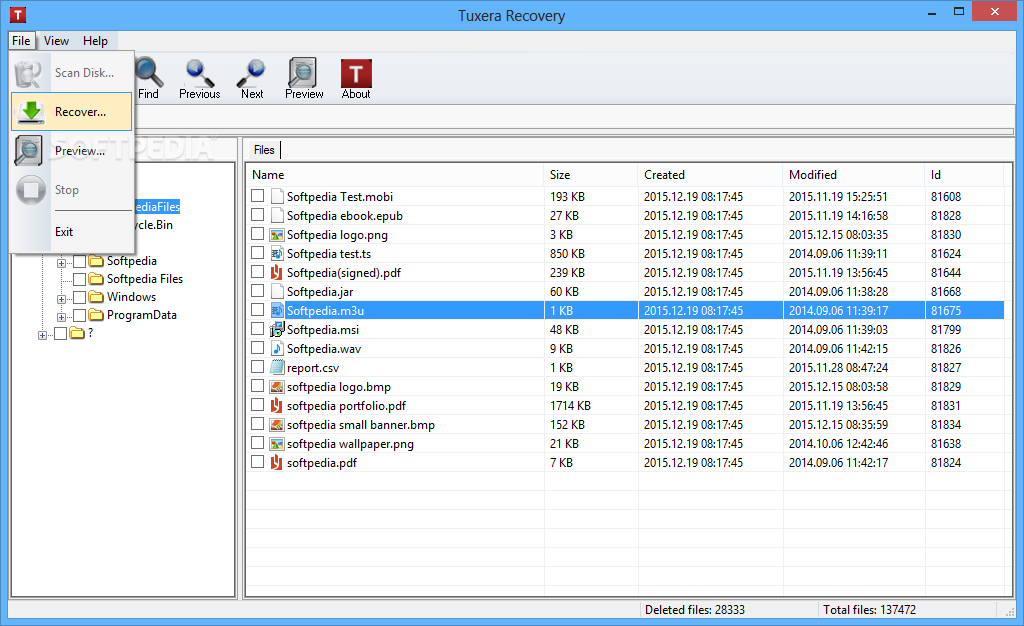Screen dimensions: 1024x626
Task: Tick the checkbox for Softpedia logo.png
Action: coord(257,234)
